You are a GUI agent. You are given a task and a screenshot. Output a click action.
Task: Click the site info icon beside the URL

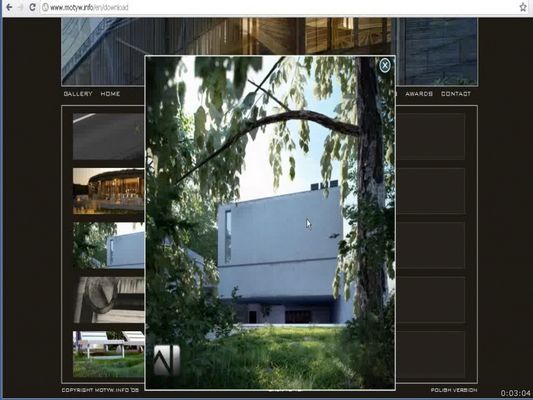(x=45, y=7)
